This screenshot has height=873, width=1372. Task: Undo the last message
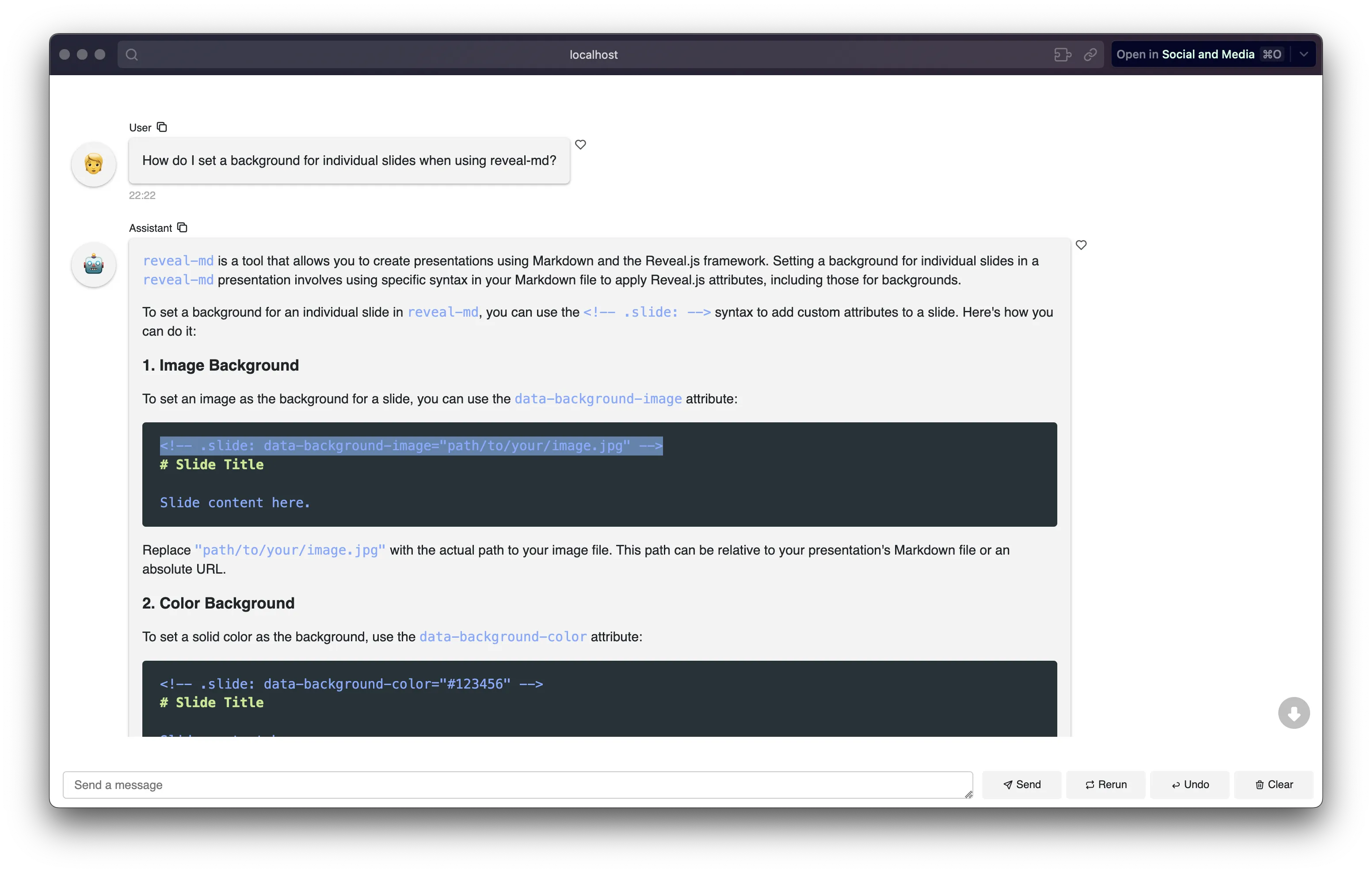(x=1190, y=785)
